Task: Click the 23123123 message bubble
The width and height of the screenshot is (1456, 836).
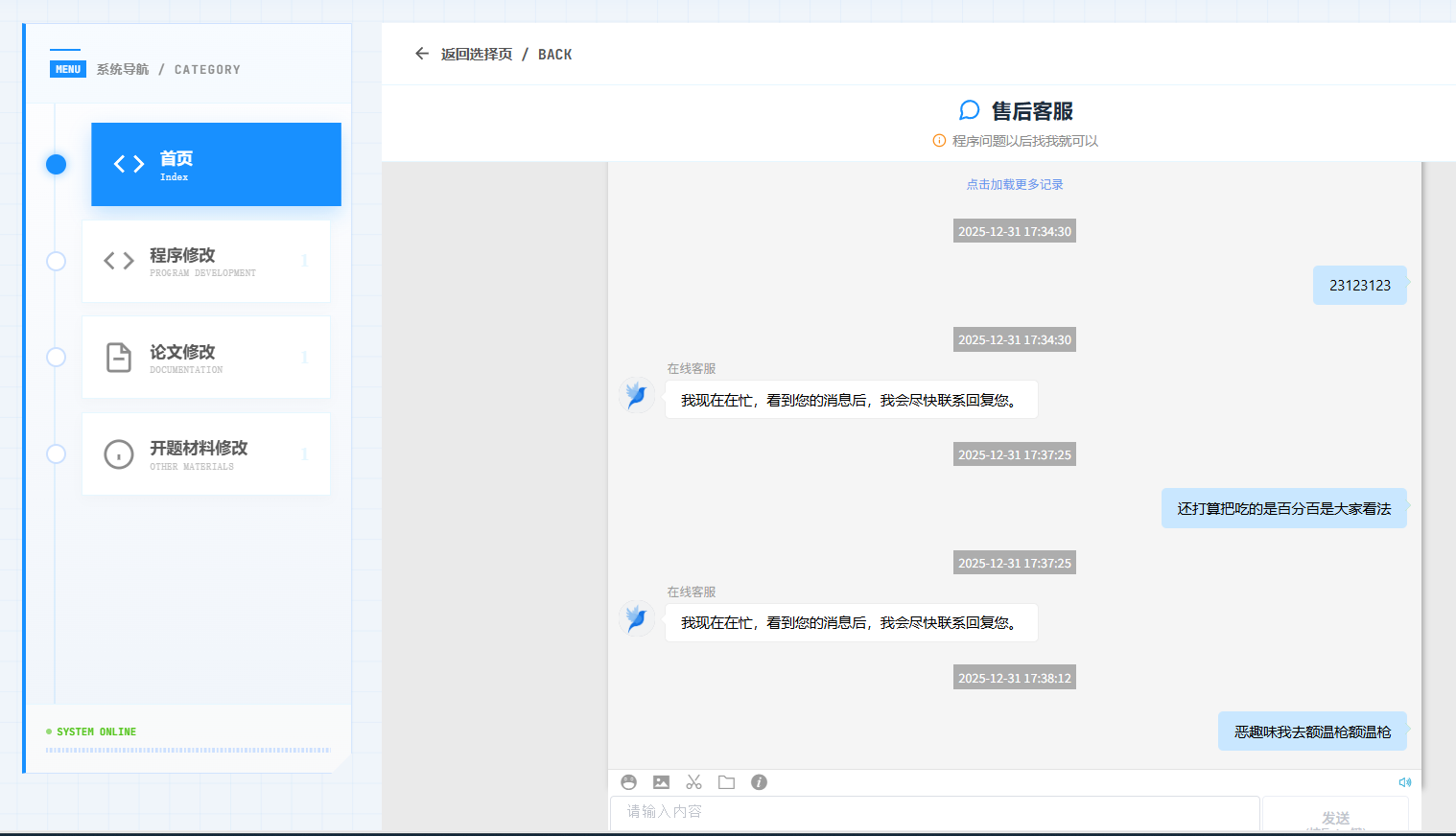Action: click(x=1359, y=286)
